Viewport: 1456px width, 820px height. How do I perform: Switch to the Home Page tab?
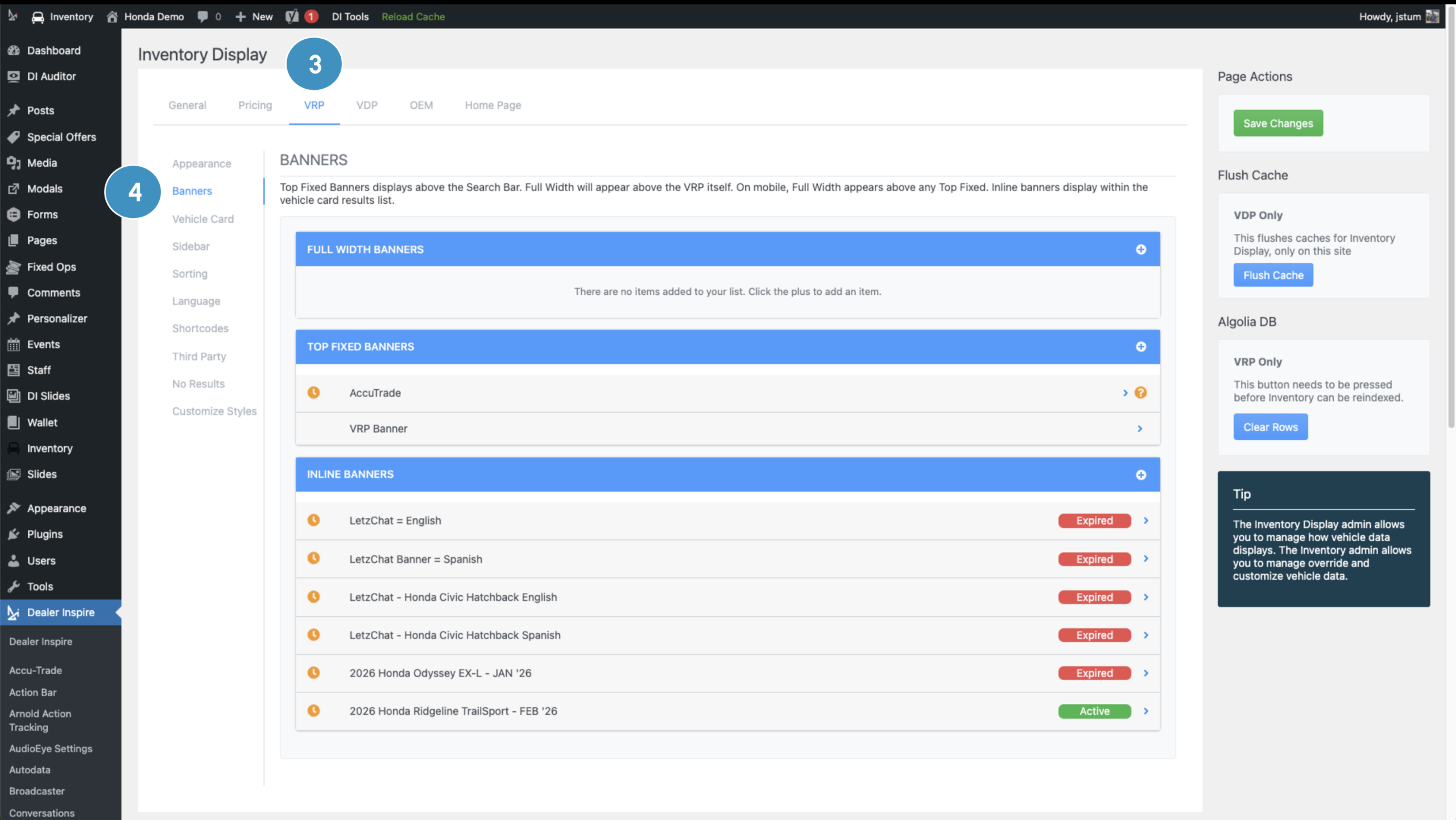tap(493, 105)
